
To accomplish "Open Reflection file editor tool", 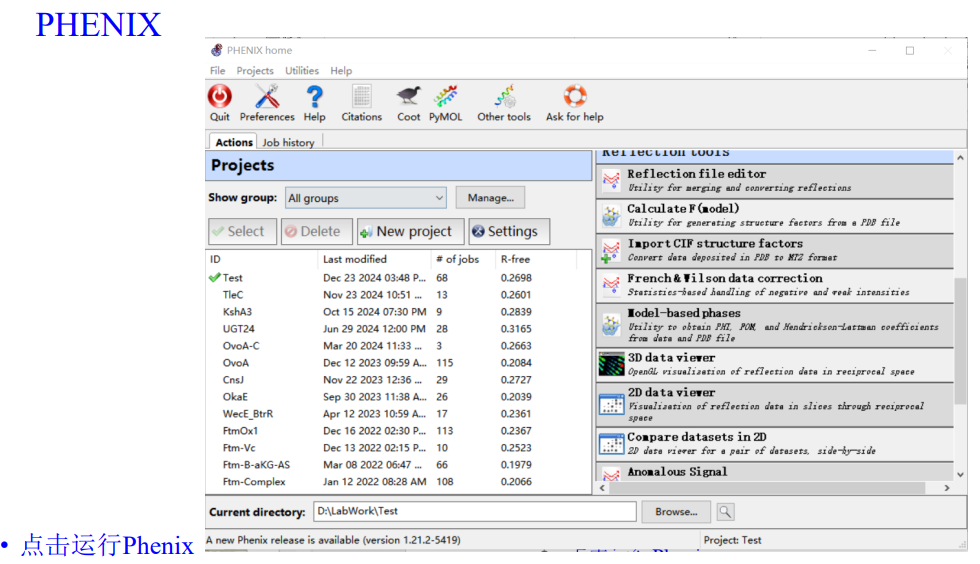I will coord(775,180).
